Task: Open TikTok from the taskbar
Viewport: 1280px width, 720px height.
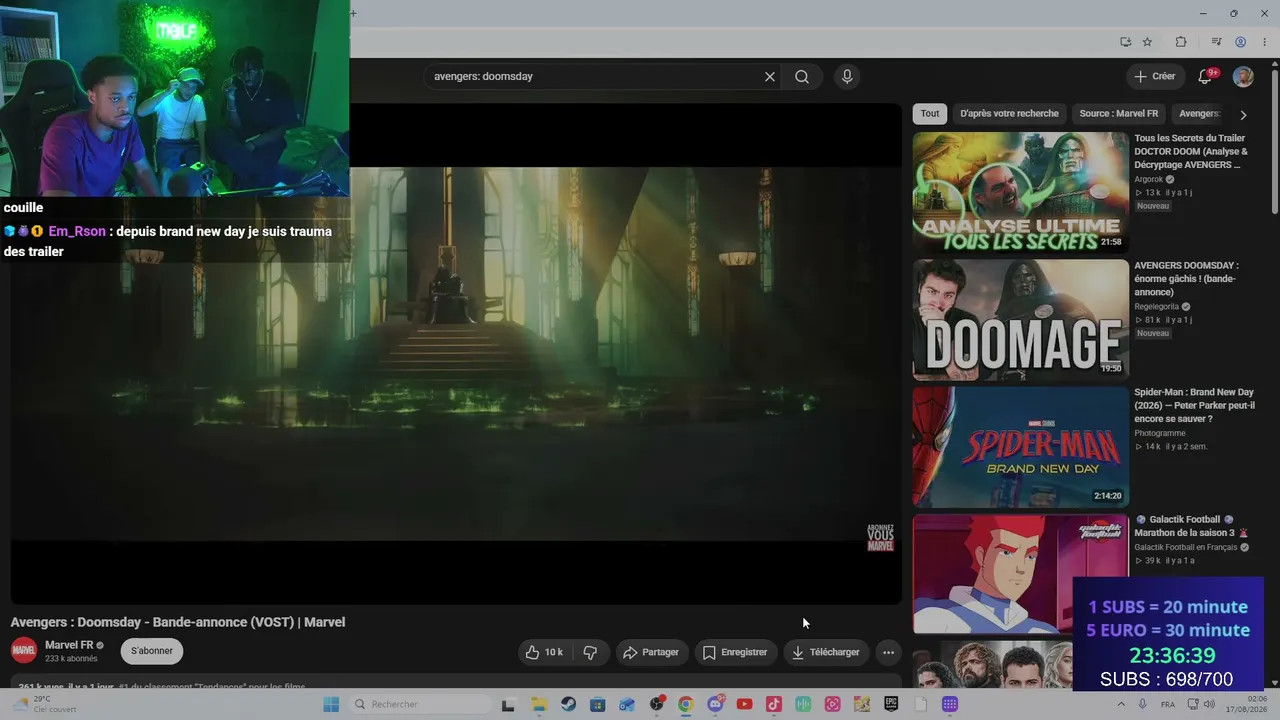Action: click(x=773, y=704)
